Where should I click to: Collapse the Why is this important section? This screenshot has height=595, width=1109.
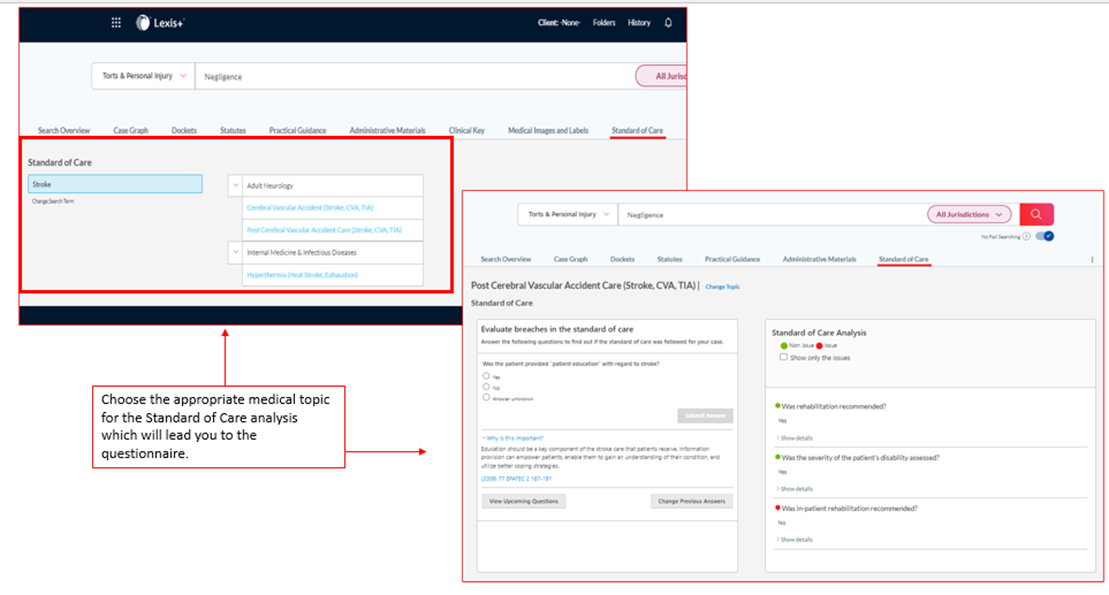point(512,438)
